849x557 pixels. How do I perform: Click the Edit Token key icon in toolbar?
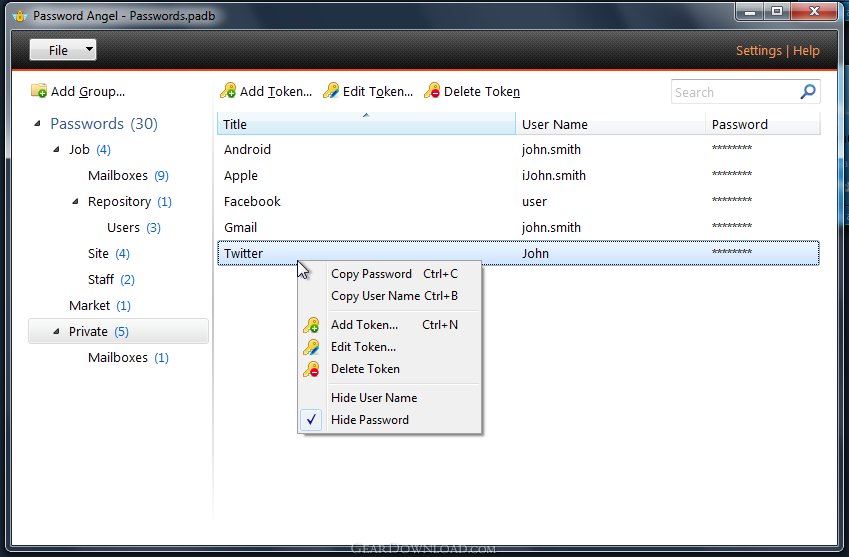(331, 91)
